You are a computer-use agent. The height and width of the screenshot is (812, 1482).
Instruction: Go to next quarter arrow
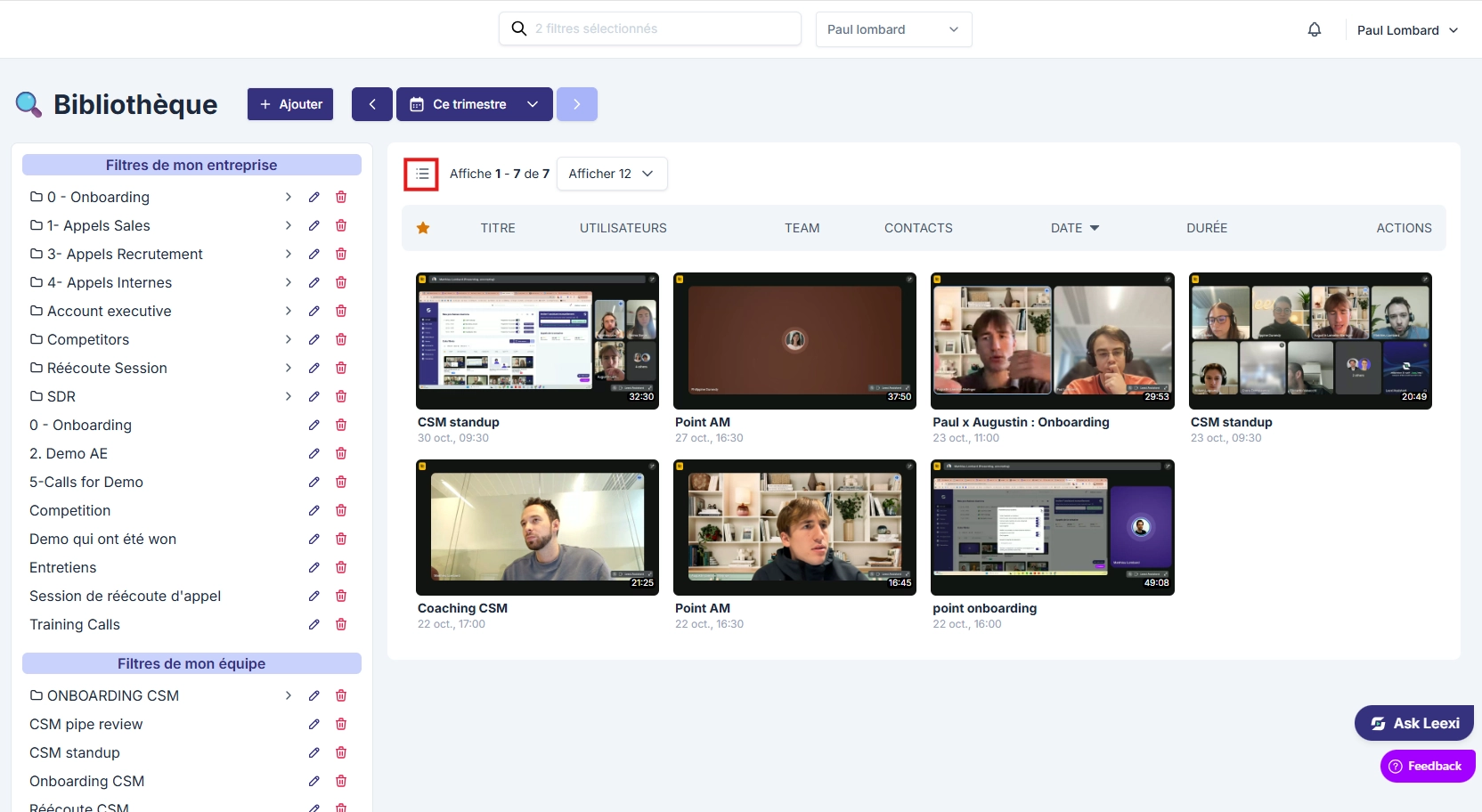click(577, 104)
